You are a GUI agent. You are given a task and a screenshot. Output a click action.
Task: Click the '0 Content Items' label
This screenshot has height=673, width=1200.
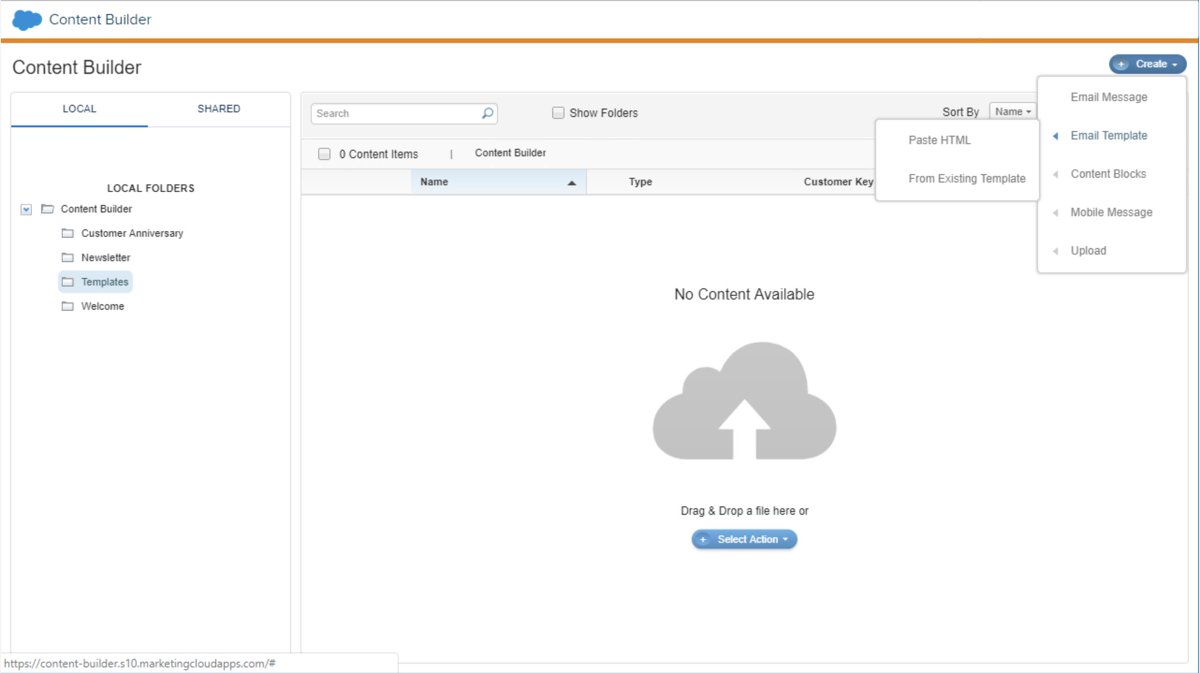[x=378, y=154]
